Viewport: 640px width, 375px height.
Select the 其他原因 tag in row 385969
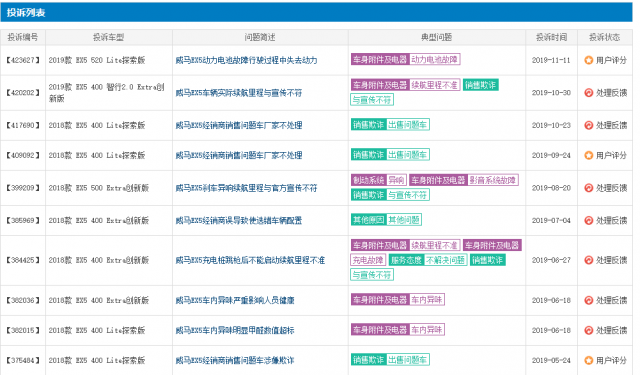(369, 220)
